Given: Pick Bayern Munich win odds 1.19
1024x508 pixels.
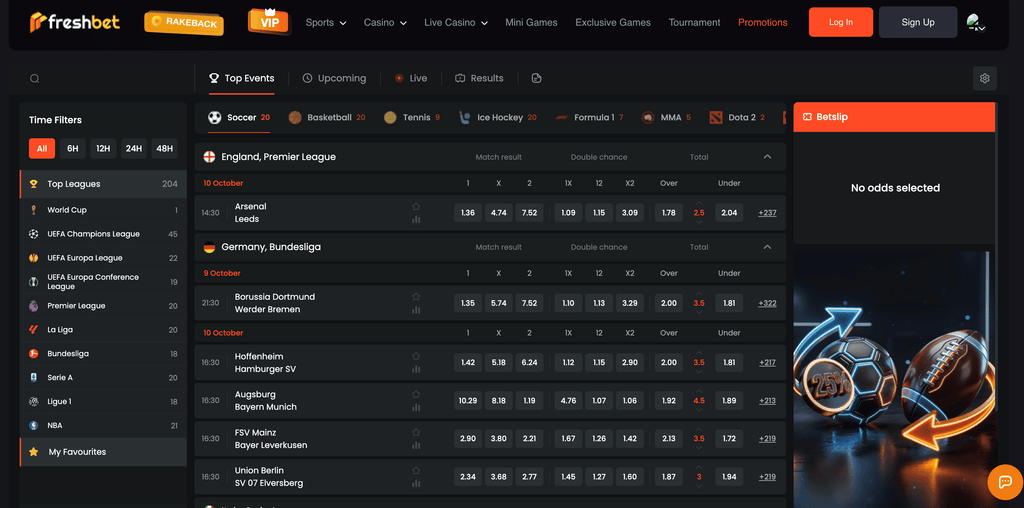Looking at the screenshot, I should [x=529, y=400].
